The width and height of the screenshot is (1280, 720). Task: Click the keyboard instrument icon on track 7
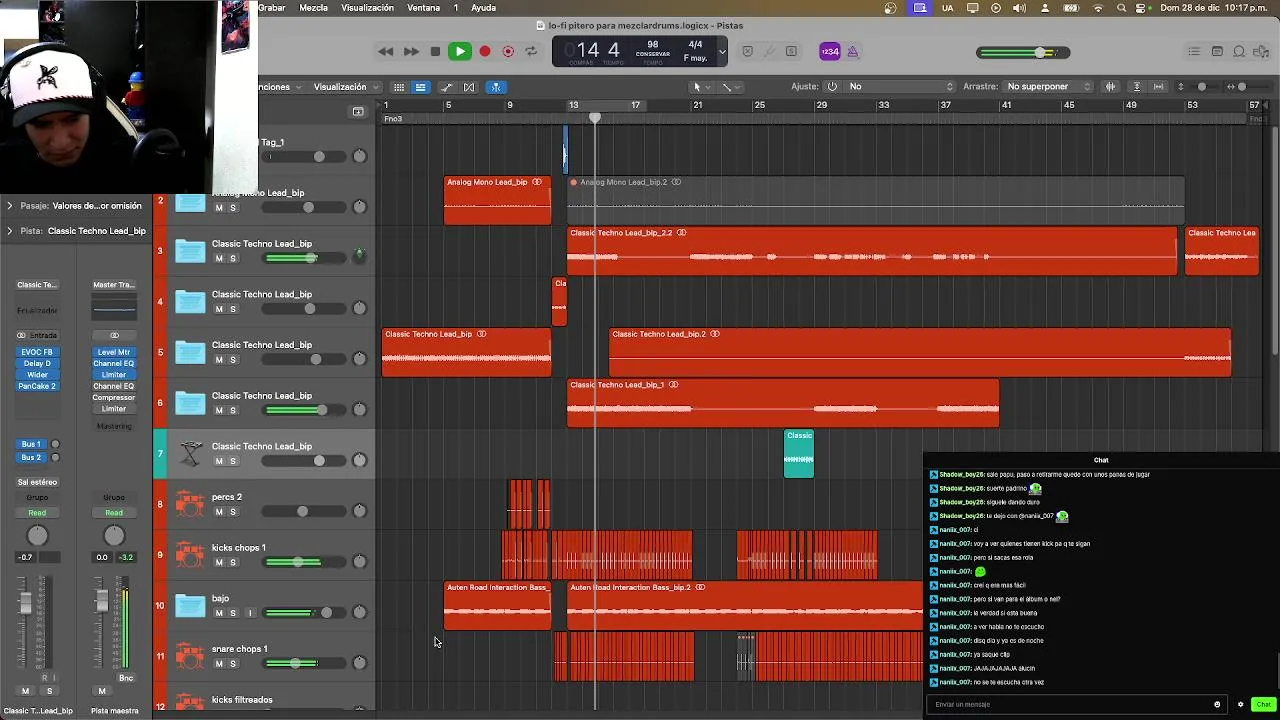pyautogui.click(x=190, y=454)
